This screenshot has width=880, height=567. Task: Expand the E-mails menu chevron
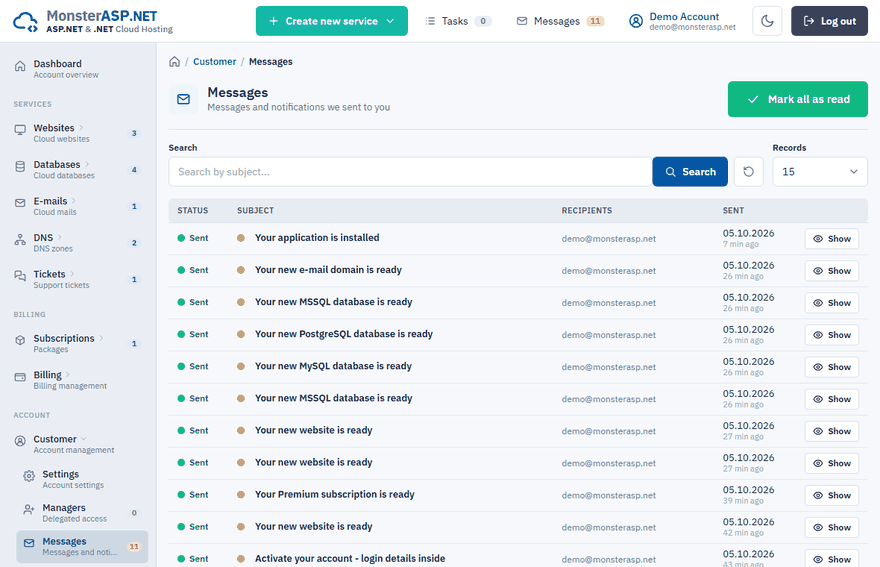coord(74,201)
